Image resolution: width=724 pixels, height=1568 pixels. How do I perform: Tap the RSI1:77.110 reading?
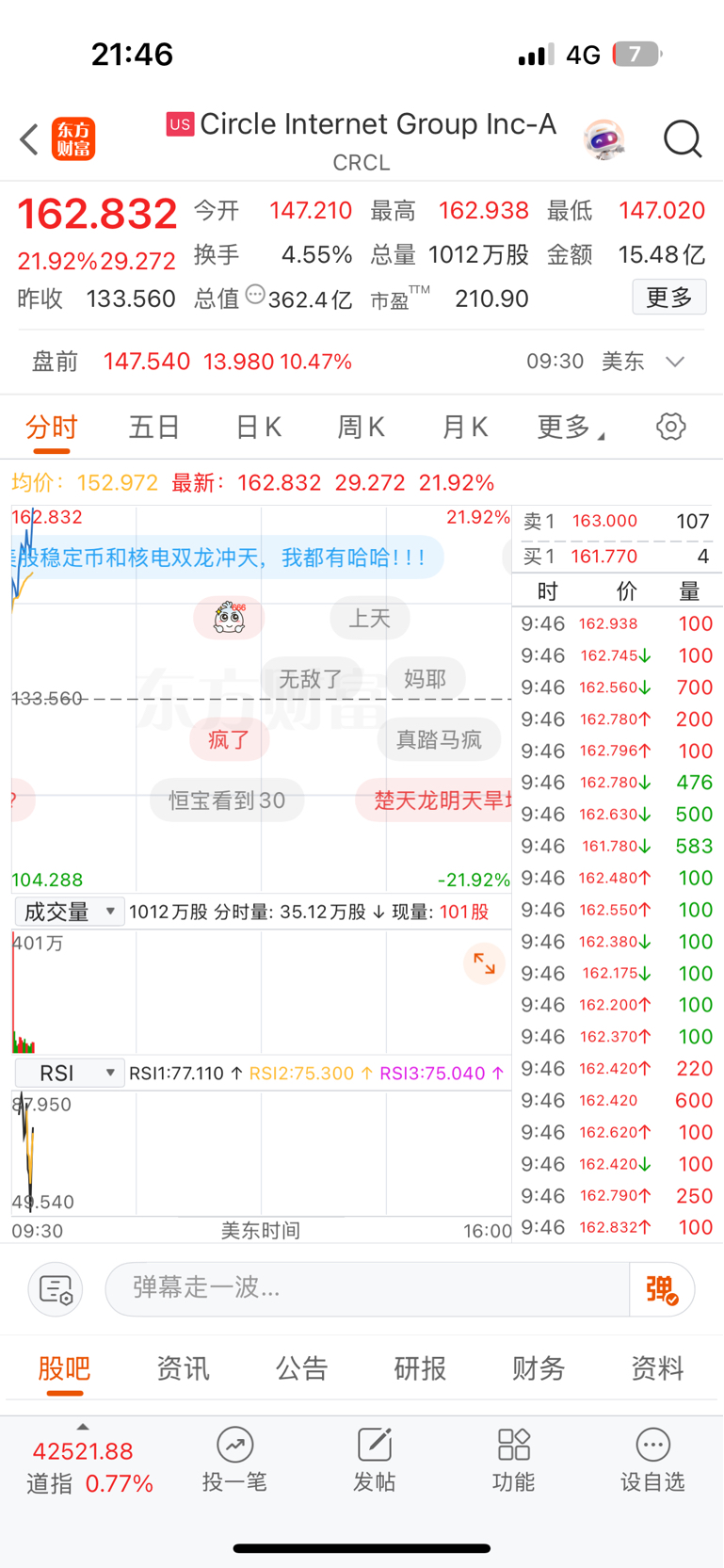[x=185, y=1074]
